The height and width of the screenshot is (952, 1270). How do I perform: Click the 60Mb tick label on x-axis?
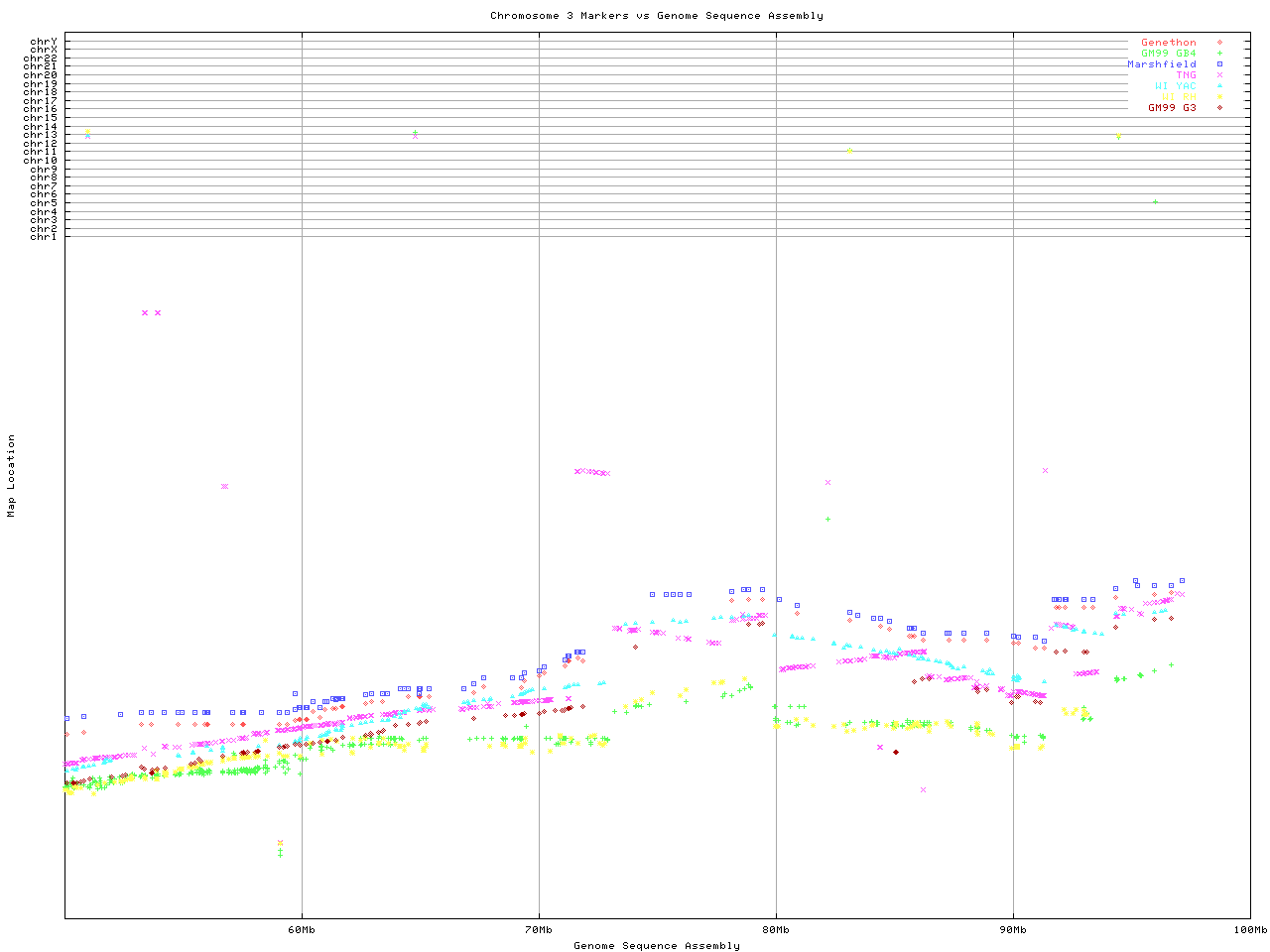tap(302, 930)
